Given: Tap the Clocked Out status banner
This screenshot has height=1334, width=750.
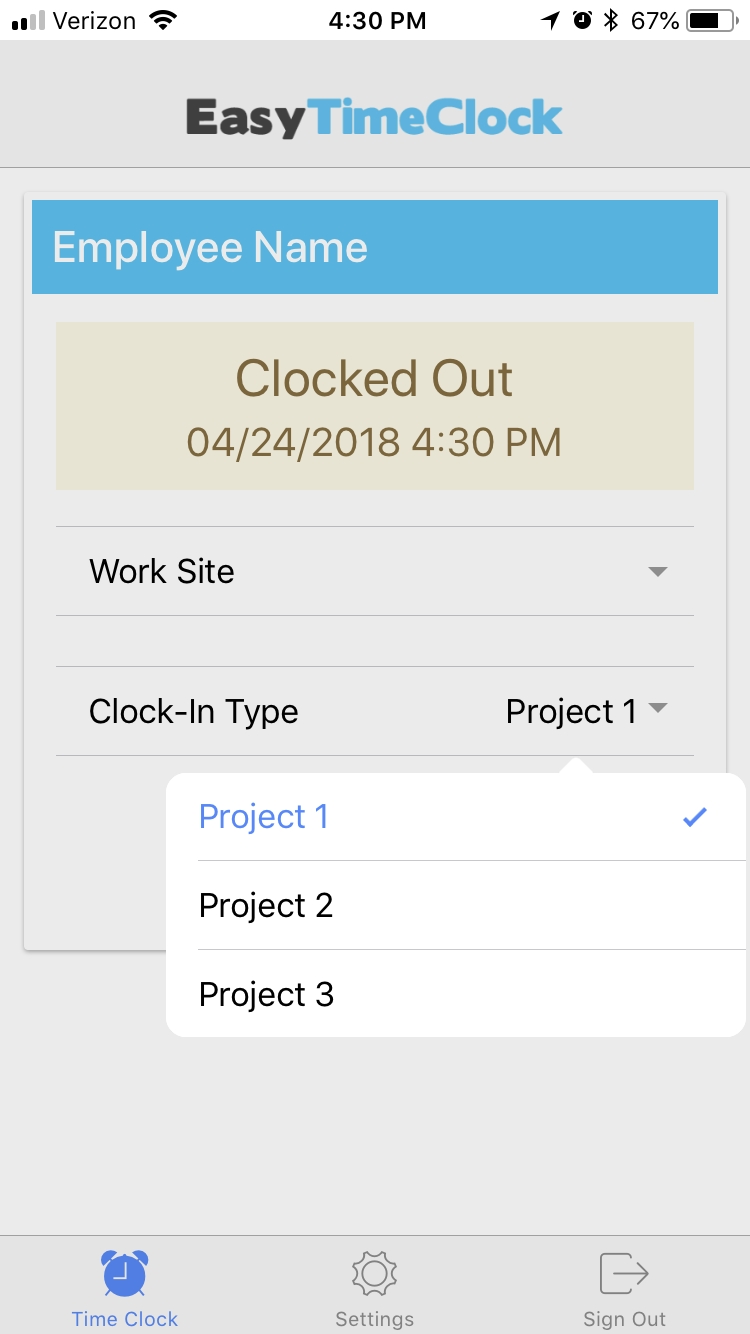Looking at the screenshot, I should [375, 406].
